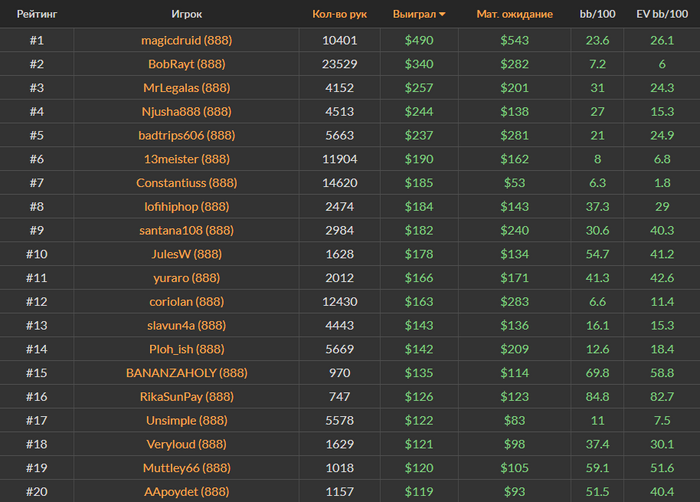This screenshot has width=700, height=502.
Task: Select Constantiuss (888) player link
Action: pyautogui.click(x=186, y=183)
